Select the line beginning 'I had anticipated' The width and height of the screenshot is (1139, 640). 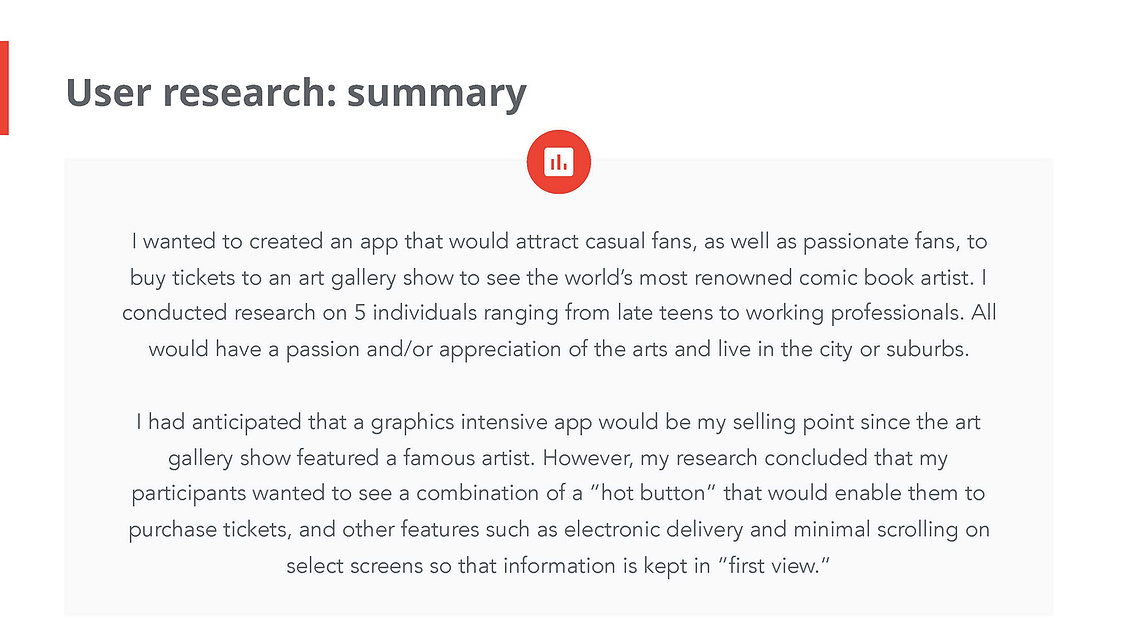[559, 422]
